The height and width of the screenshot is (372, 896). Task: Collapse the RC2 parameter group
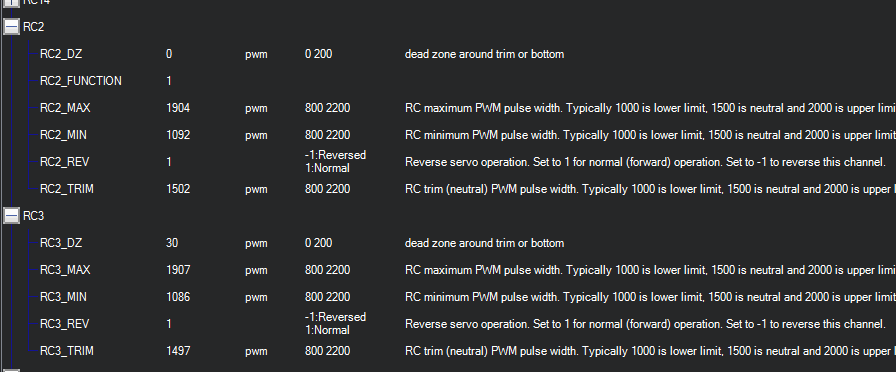coord(11,27)
